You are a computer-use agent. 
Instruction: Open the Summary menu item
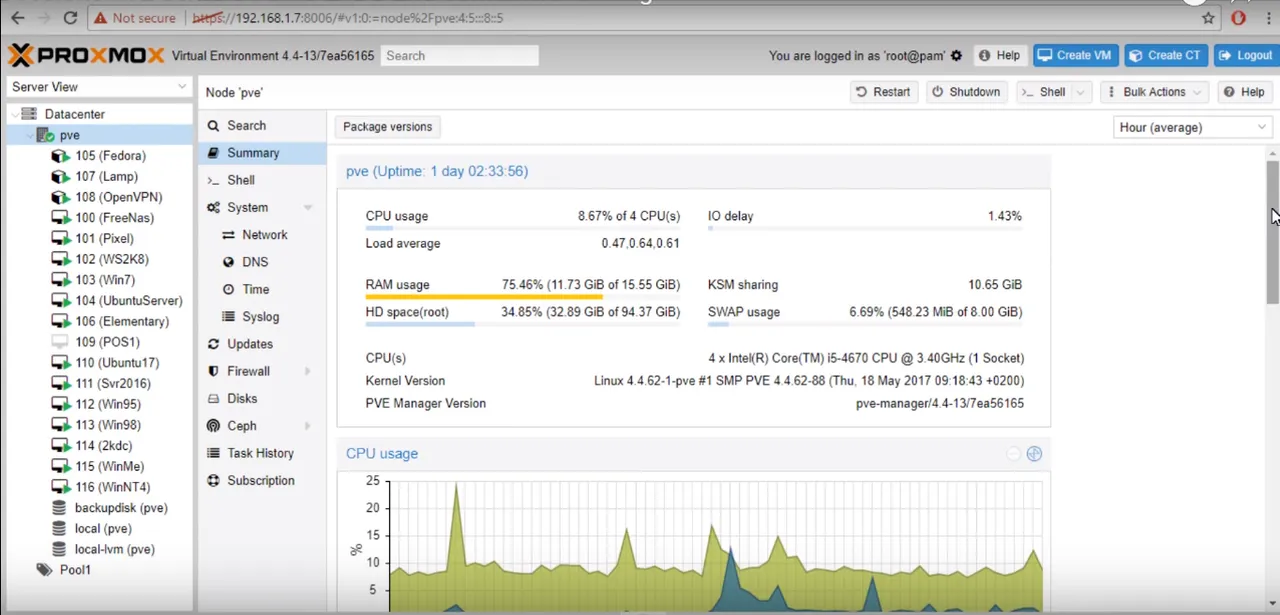(262, 153)
